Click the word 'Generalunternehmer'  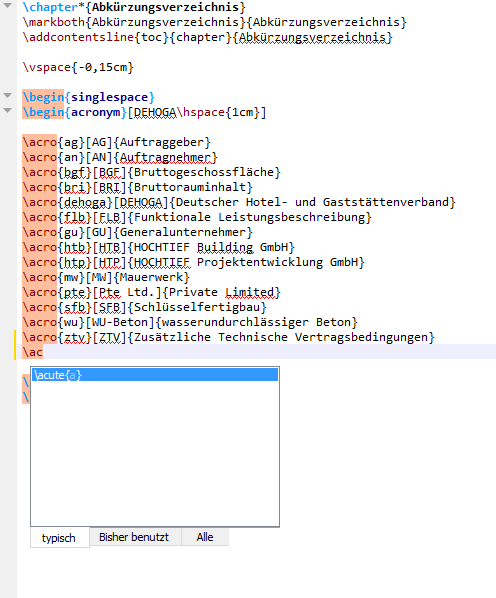coord(183,232)
